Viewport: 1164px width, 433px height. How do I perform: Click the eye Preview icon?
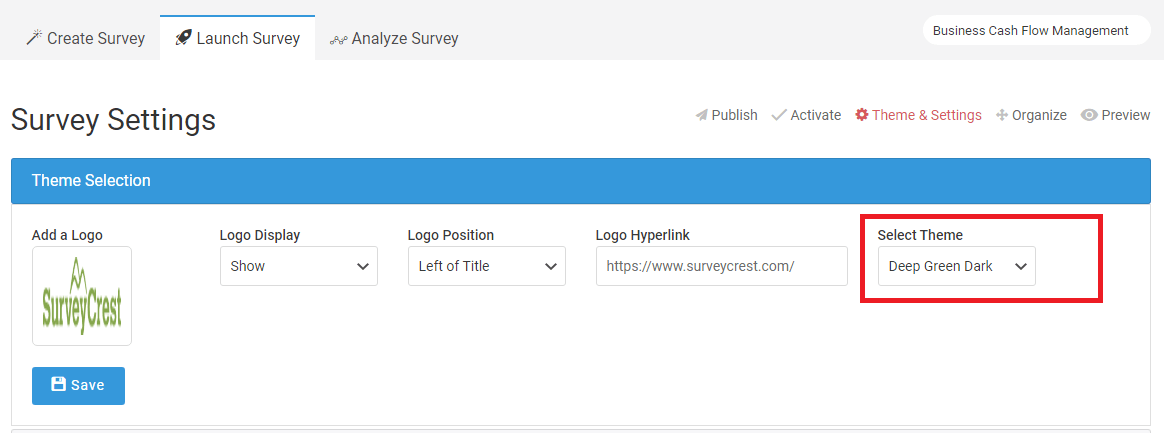click(1089, 115)
